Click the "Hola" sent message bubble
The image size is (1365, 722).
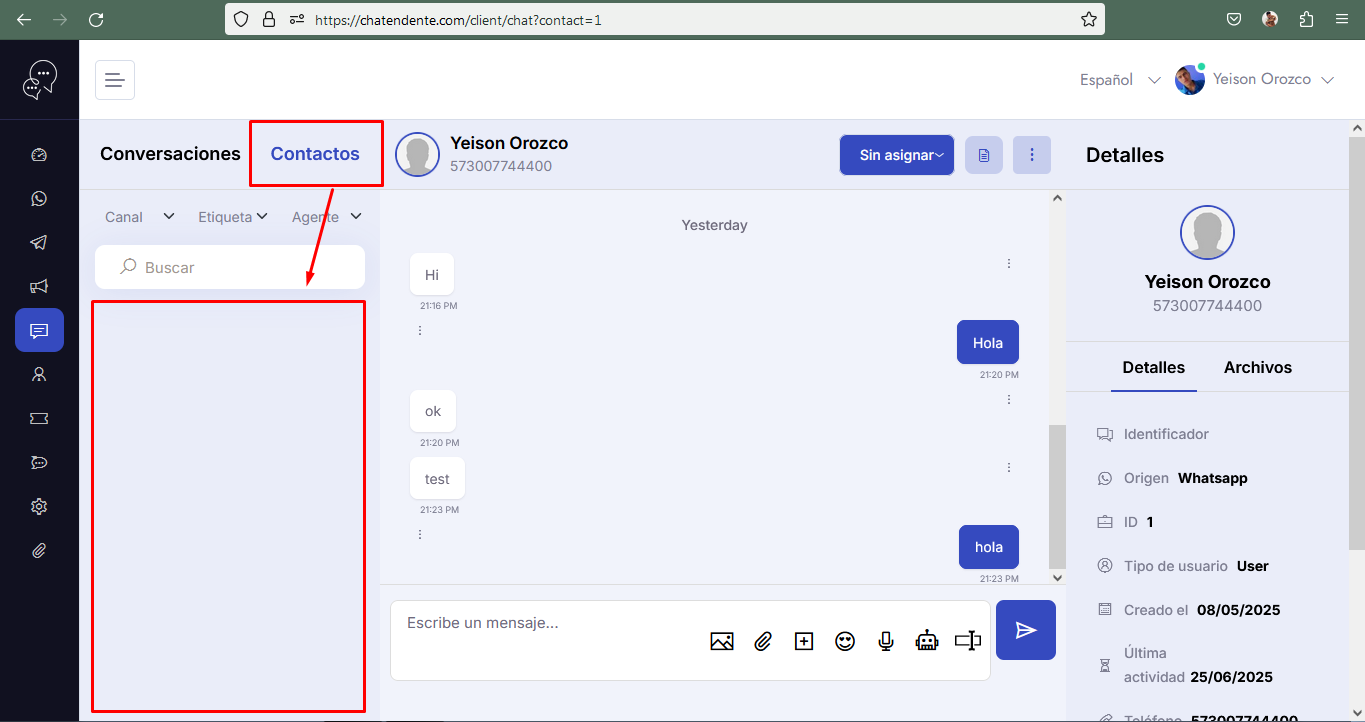pyautogui.click(x=988, y=343)
